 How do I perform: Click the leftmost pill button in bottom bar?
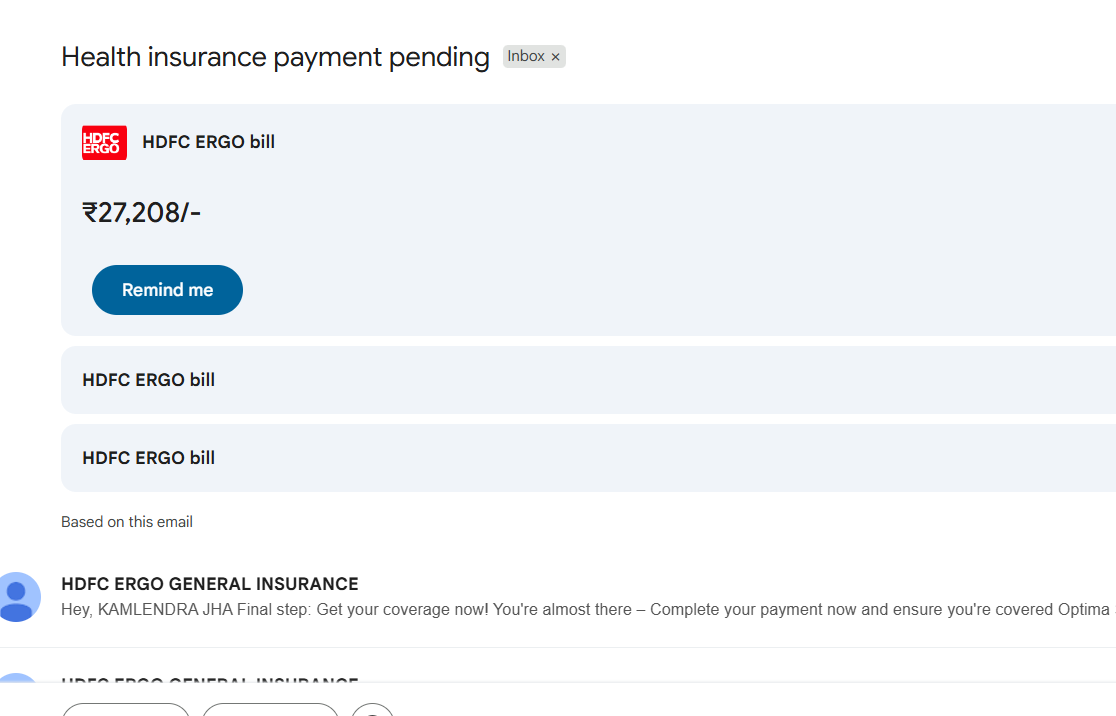pos(126,709)
